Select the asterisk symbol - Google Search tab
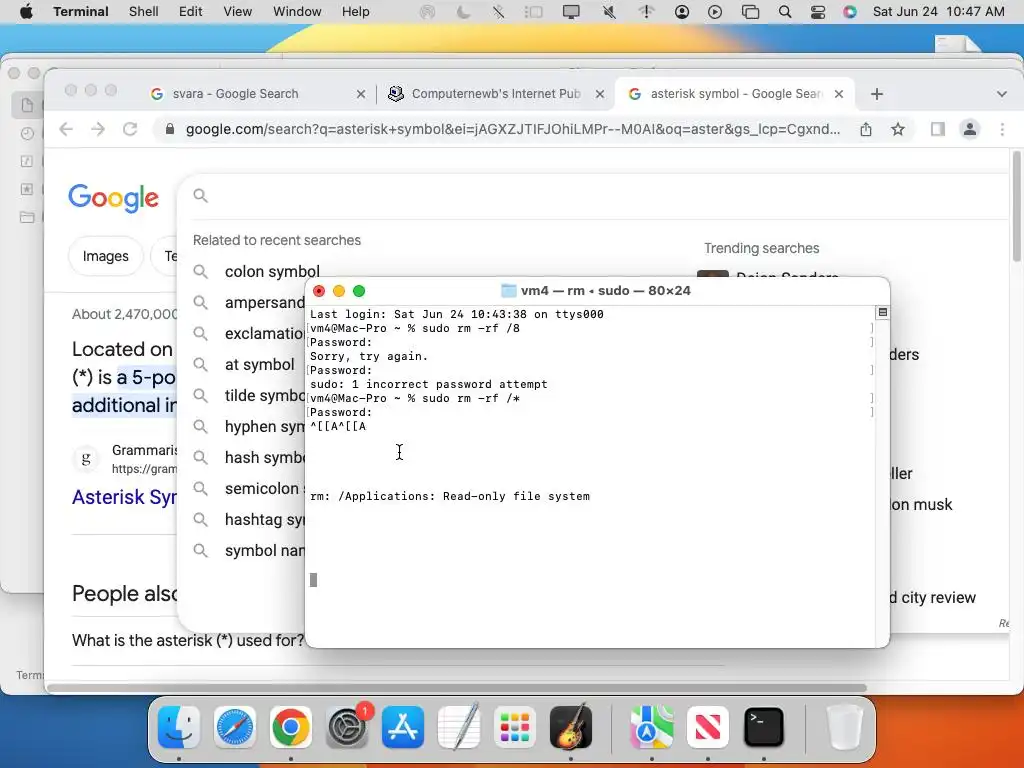The image size is (1024, 768). (735, 93)
